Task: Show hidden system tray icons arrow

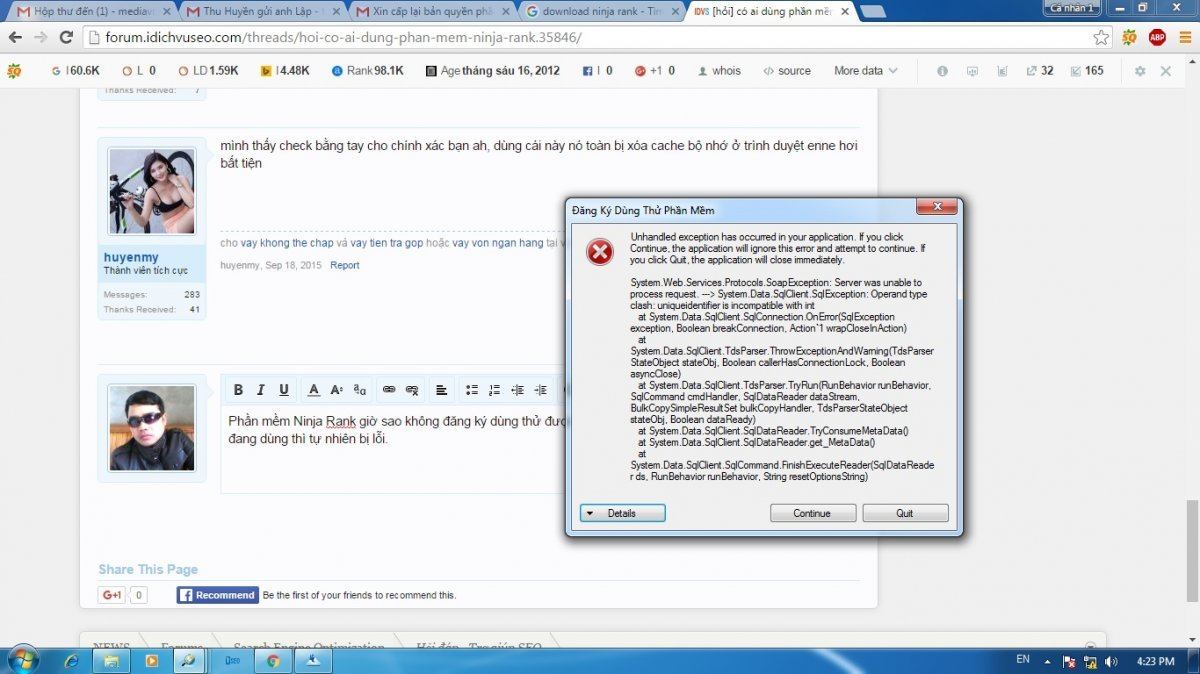Action: tap(1046, 661)
